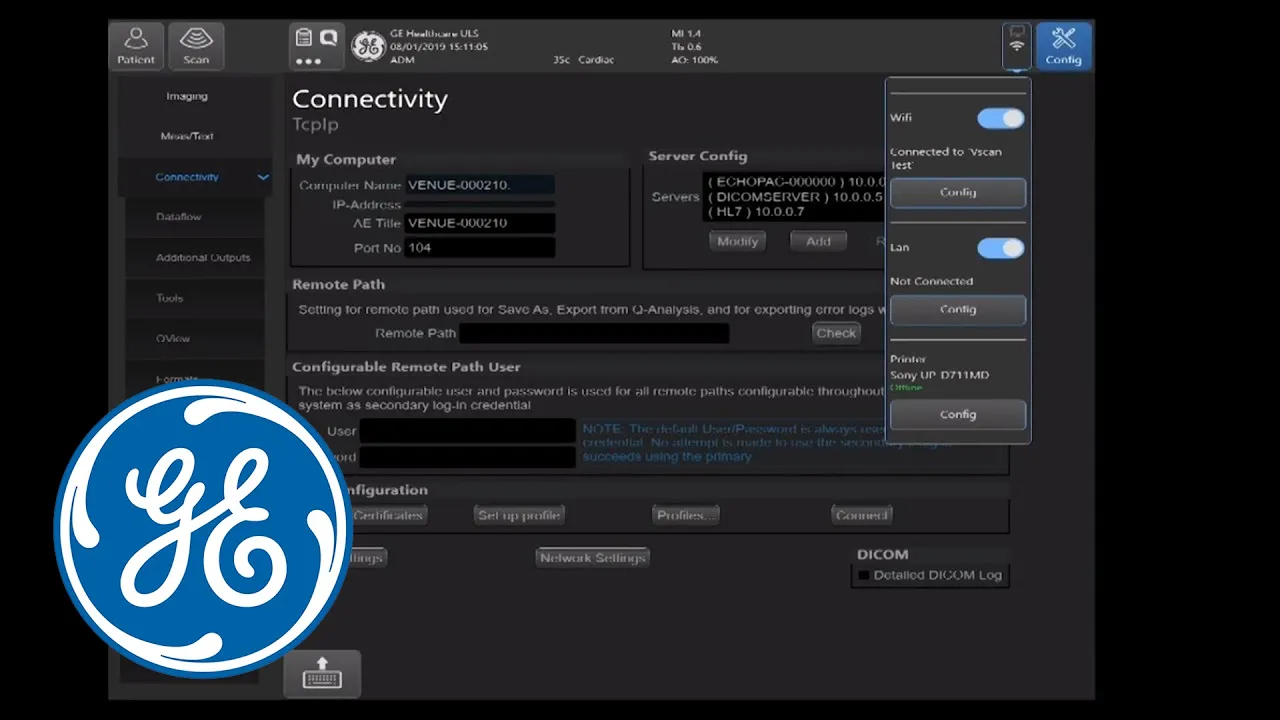Click the AO: 100% readout
The height and width of the screenshot is (720, 1280).
(x=694, y=60)
